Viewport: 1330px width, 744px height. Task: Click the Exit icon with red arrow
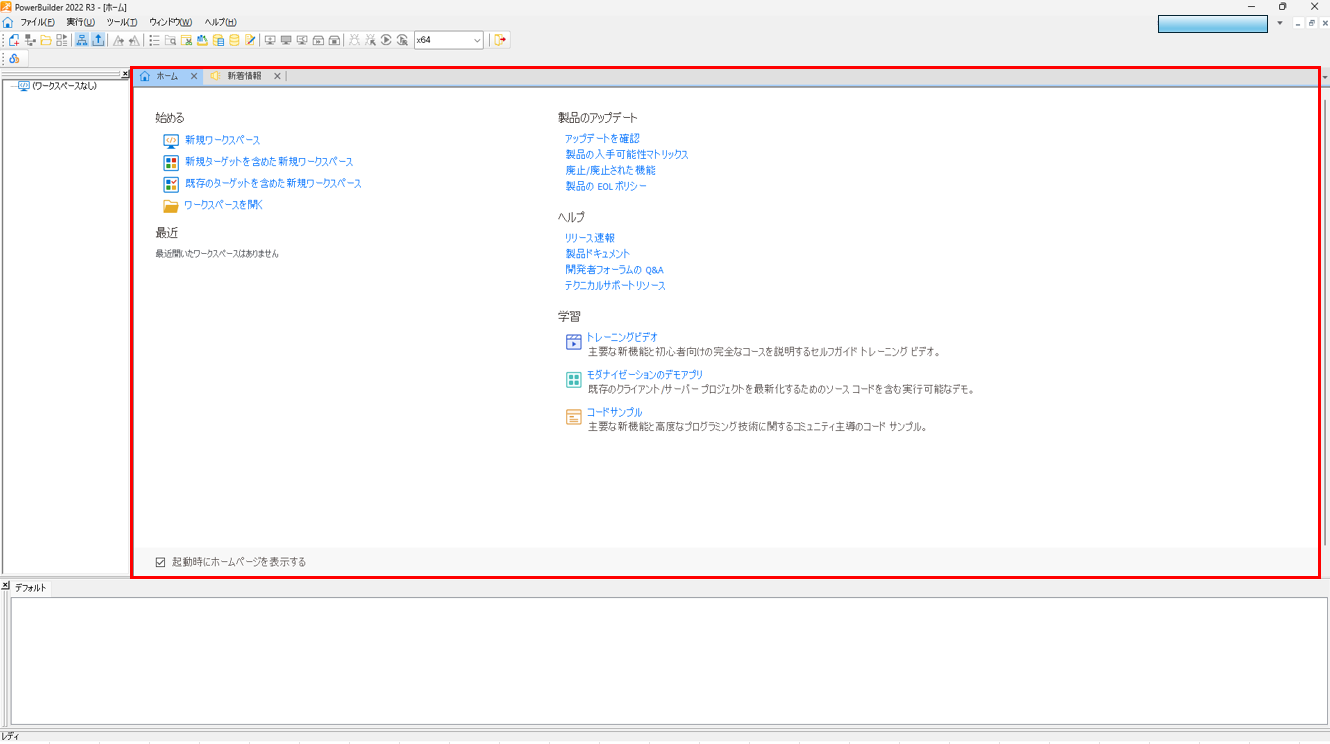500,40
